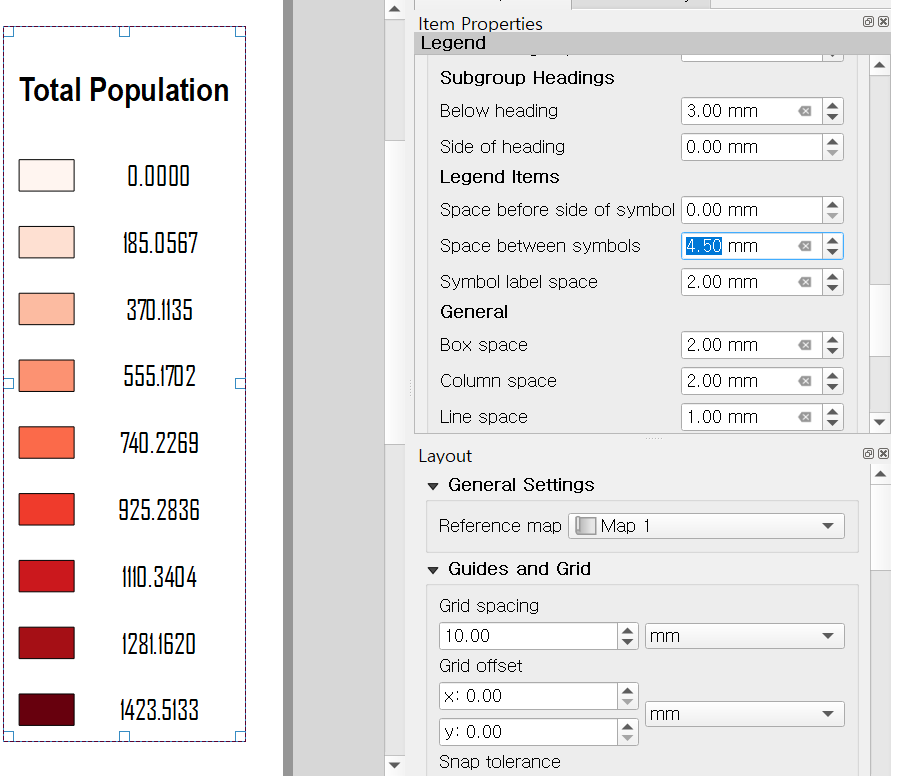Image resolution: width=898 pixels, height=776 pixels.
Task: Decrease the Side of heading spacing
Action: coord(833,153)
